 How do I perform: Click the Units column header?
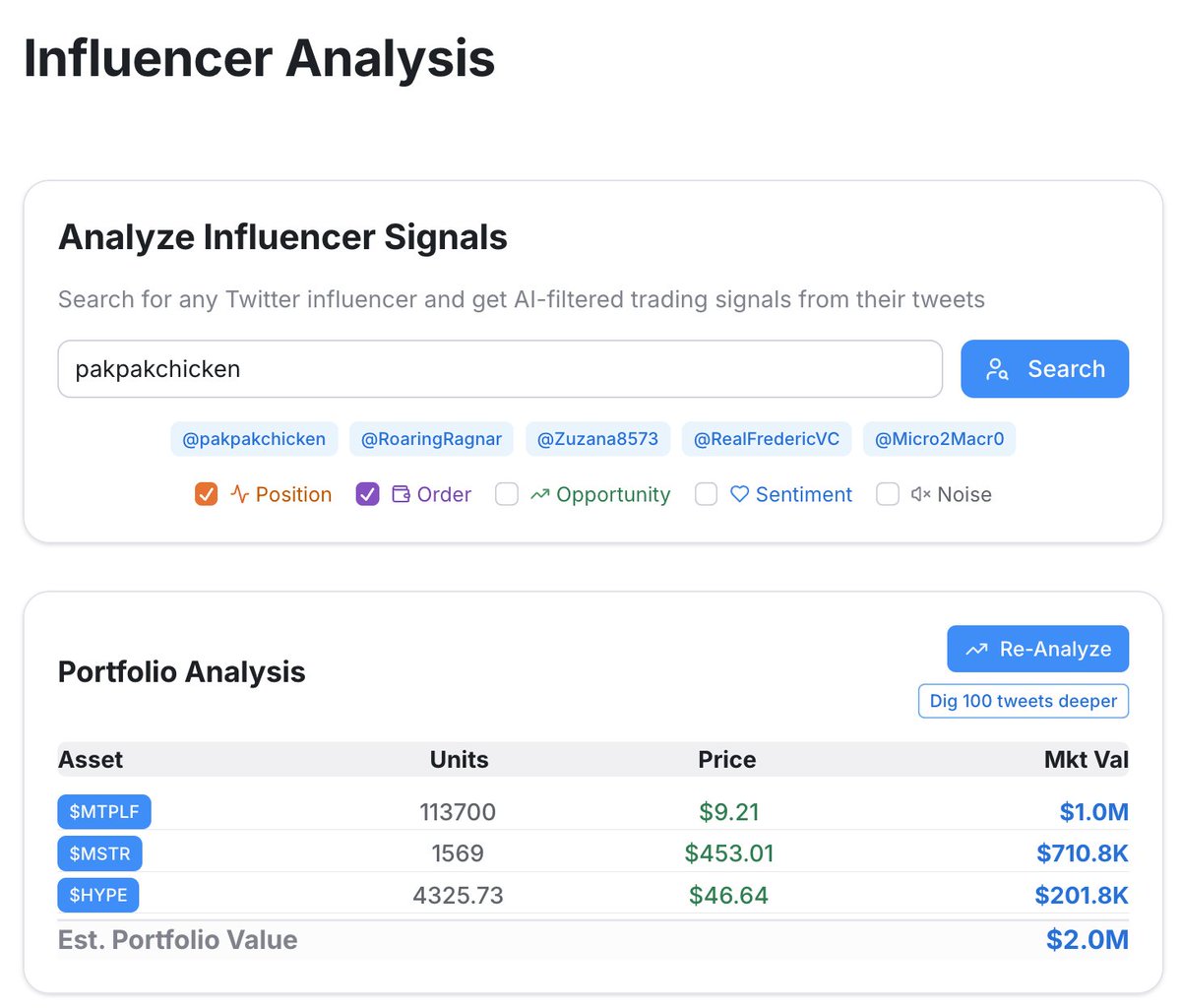[x=459, y=760]
